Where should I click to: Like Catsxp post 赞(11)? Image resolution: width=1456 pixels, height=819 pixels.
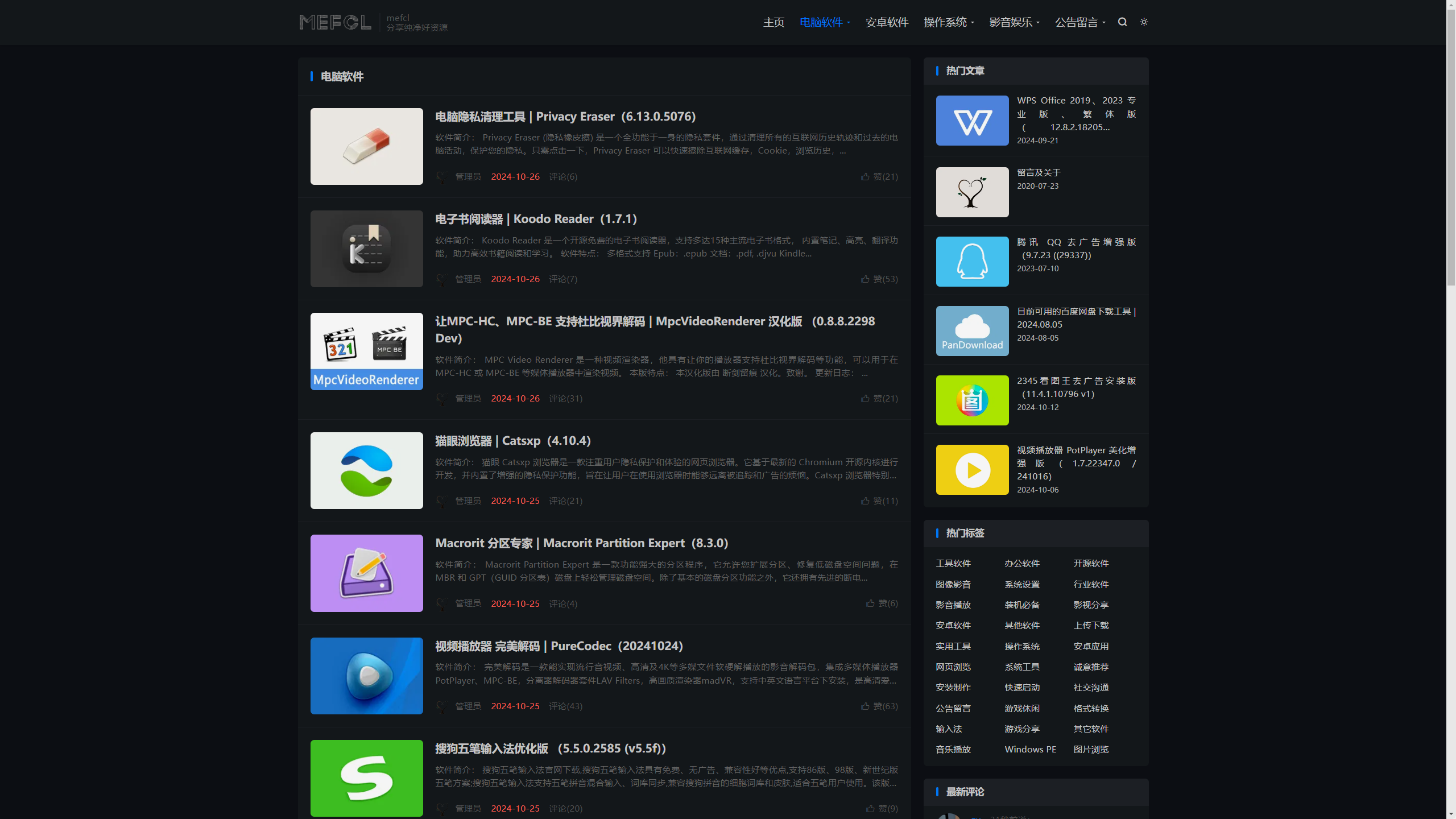click(x=879, y=501)
